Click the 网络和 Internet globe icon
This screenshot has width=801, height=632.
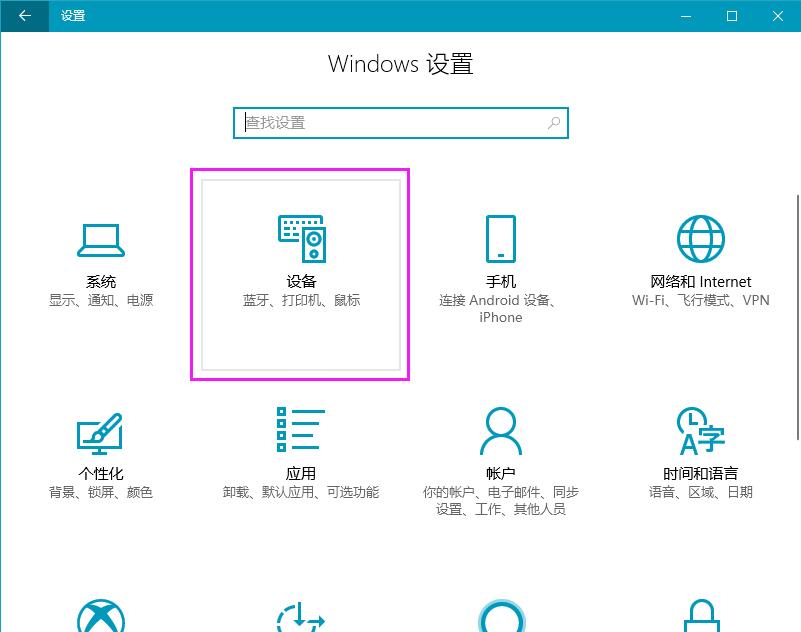[x=699, y=238]
